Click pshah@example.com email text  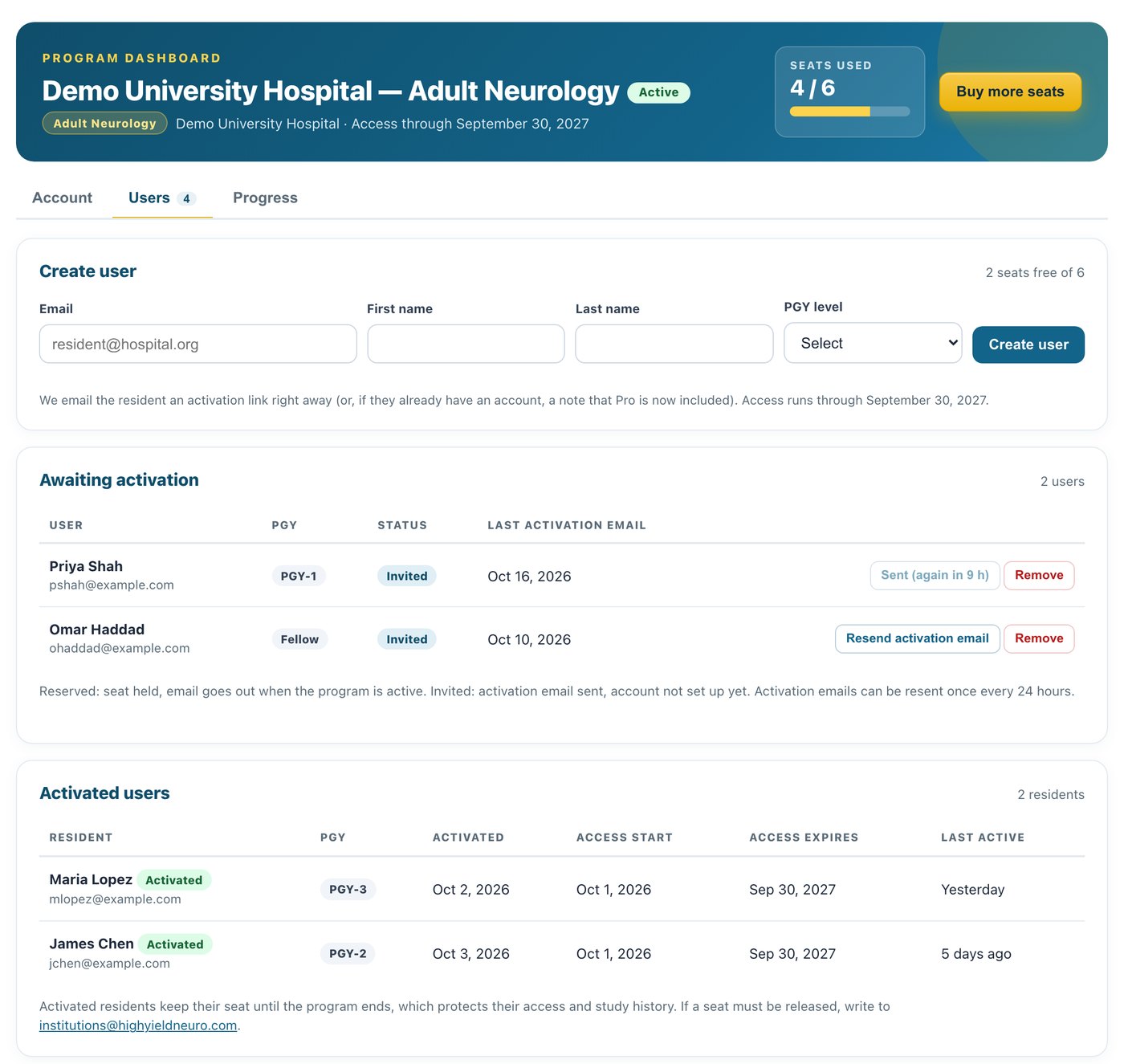[112, 585]
